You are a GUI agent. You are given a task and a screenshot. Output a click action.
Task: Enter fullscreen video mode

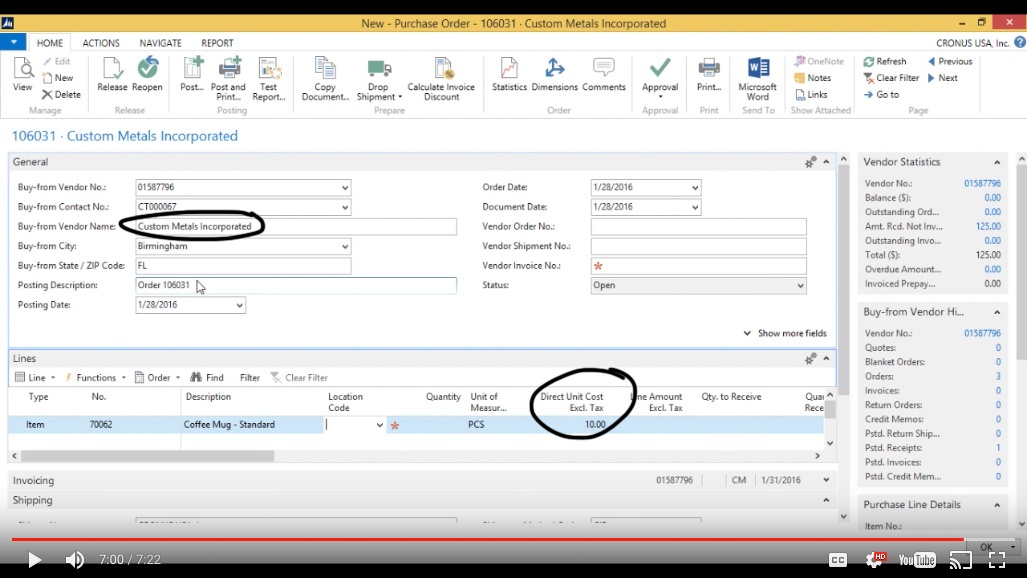(x=997, y=560)
